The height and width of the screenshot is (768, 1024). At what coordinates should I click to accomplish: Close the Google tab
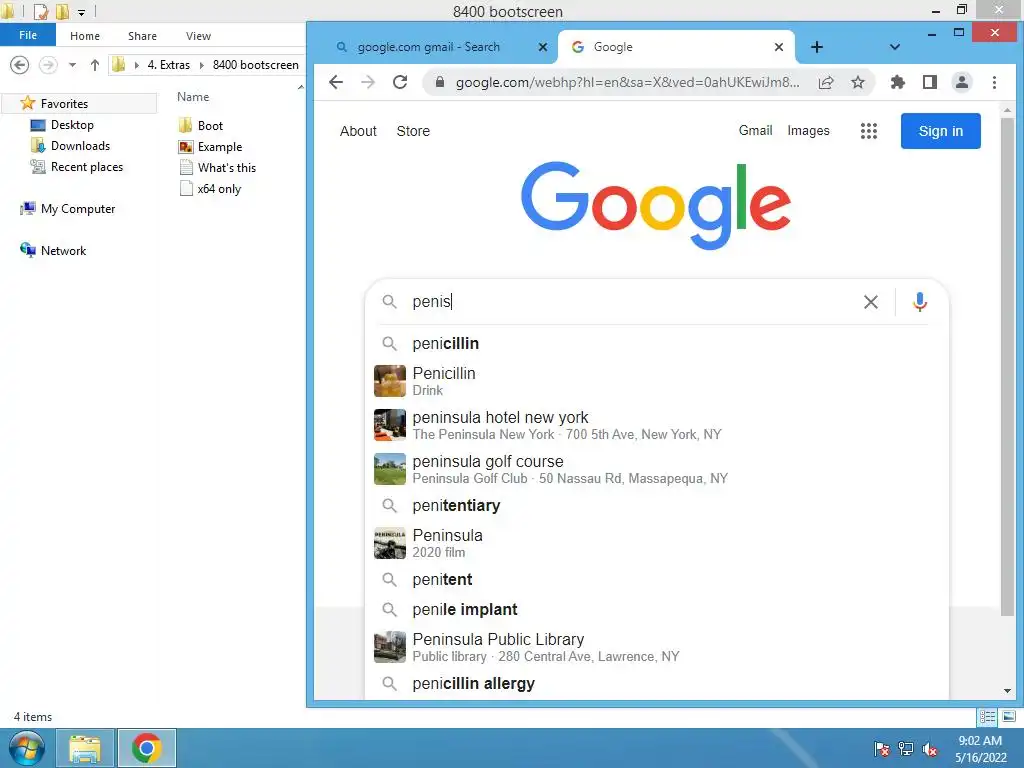coord(778,47)
